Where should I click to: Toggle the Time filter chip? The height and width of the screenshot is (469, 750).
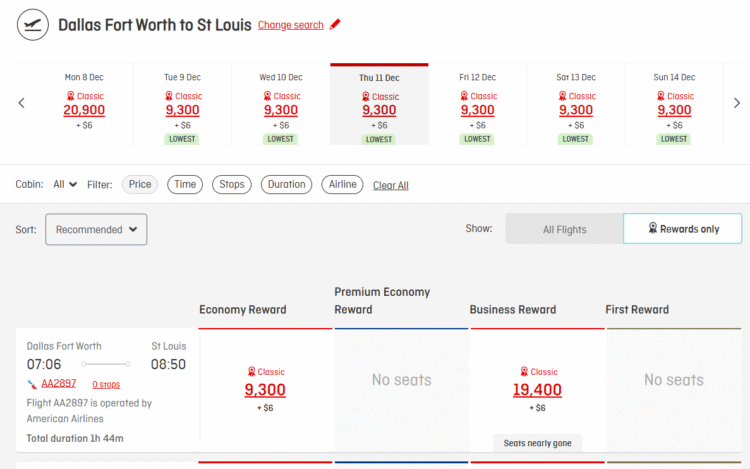click(x=185, y=185)
